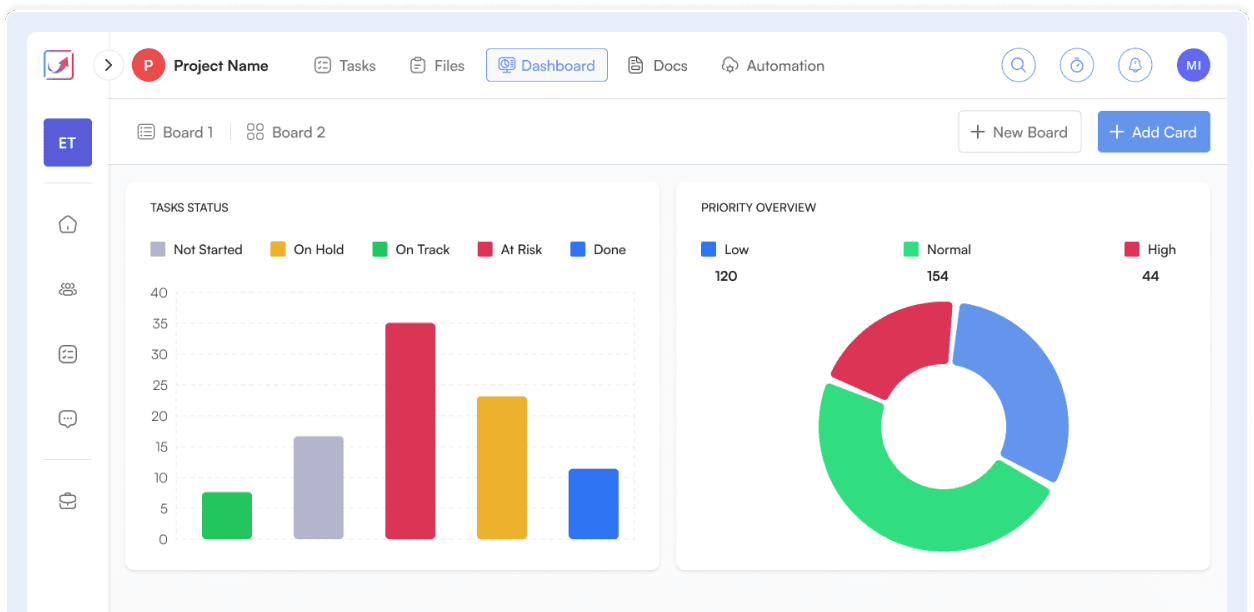Open the team members sidebar icon
This screenshot has height=612, width=1254.
(68, 290)
